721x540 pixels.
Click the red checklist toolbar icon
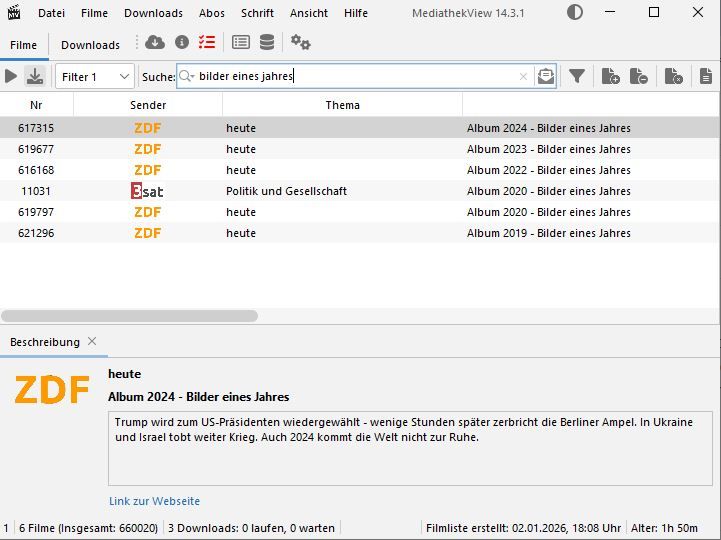(x=207, y=42)
